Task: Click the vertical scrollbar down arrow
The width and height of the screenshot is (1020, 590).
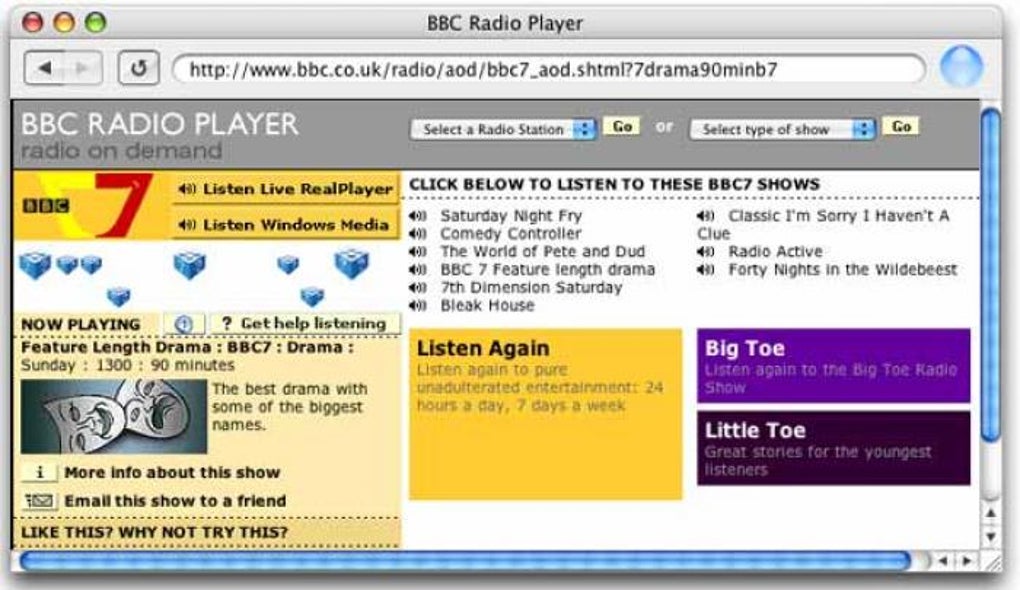Action: [x=991, y=537]
